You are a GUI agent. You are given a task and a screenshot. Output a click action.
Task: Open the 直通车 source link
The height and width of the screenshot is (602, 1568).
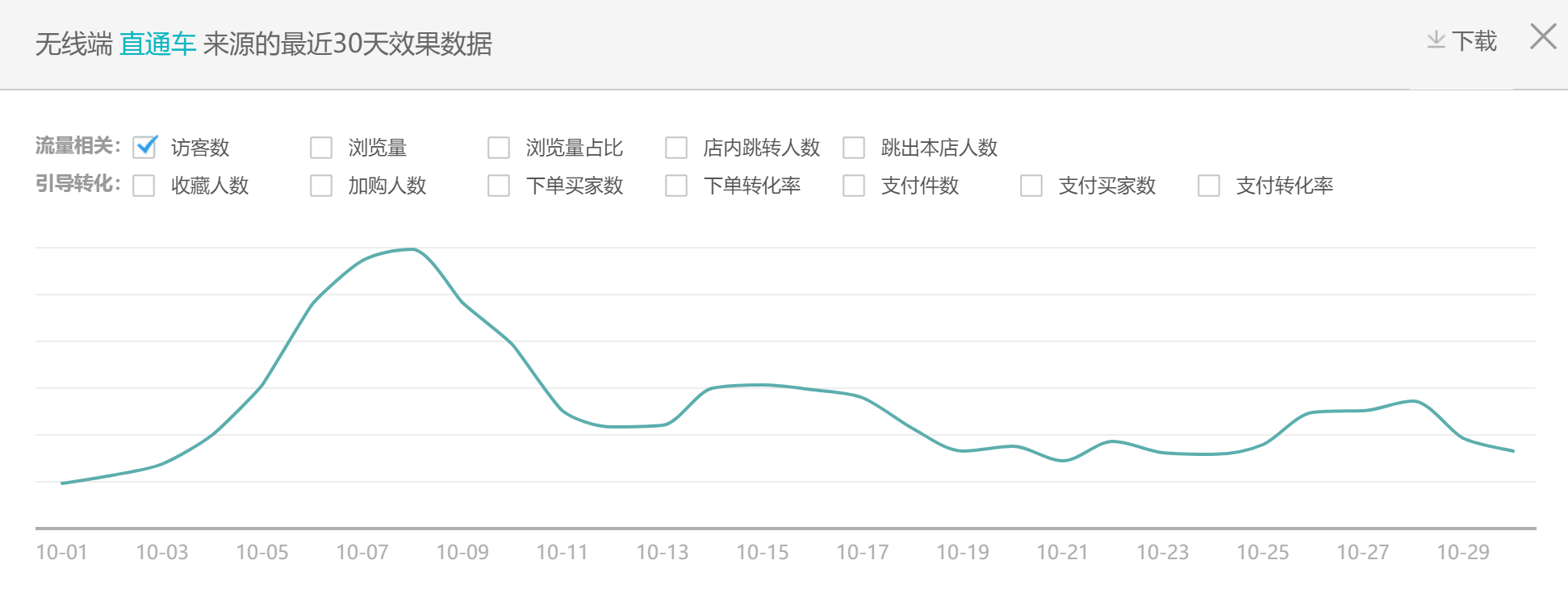(x=157, y=44)
